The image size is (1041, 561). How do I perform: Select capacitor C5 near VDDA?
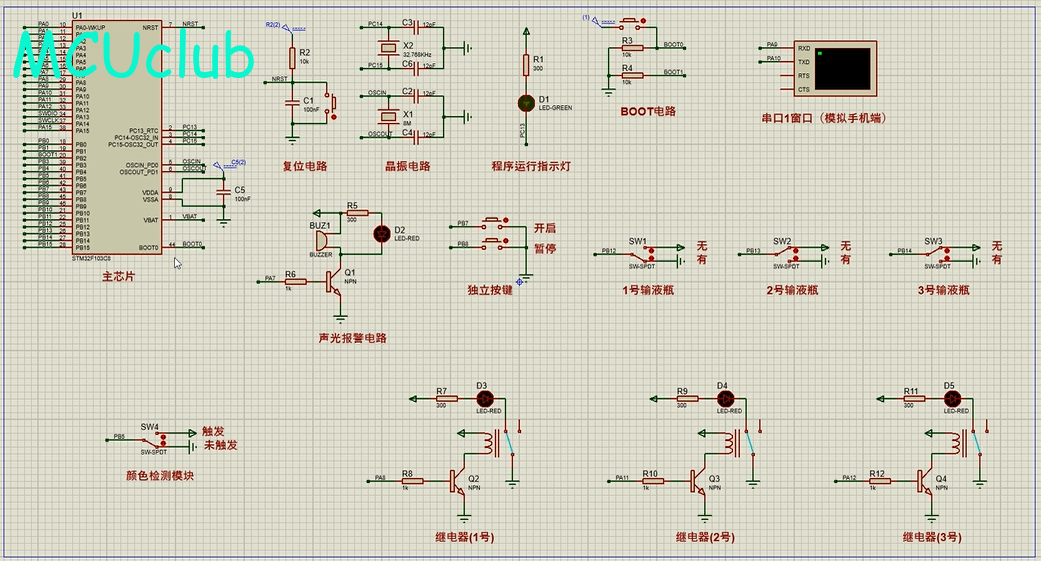tap(224, 191)
